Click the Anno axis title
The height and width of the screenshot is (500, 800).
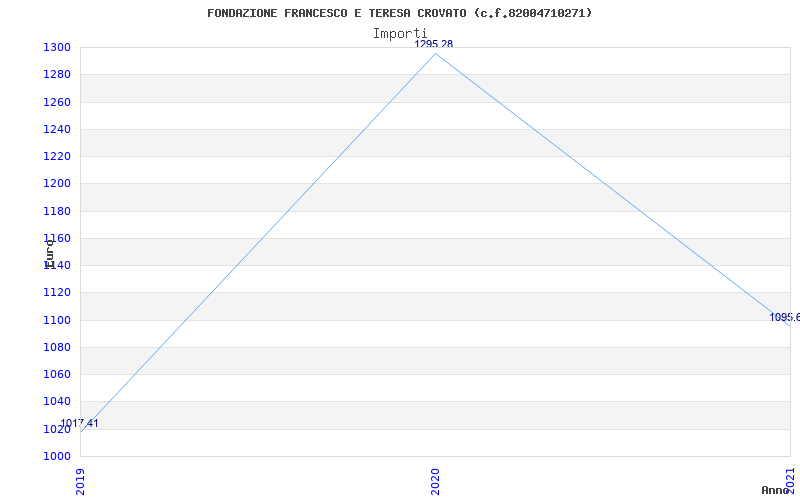[x=775, y=490]
